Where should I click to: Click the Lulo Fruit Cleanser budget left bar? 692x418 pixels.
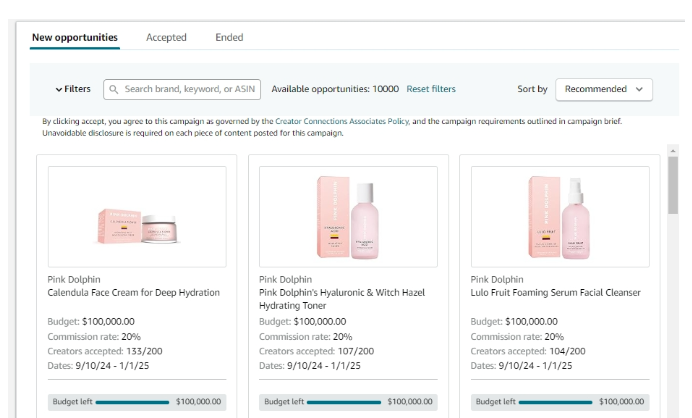tap(559, 402)
